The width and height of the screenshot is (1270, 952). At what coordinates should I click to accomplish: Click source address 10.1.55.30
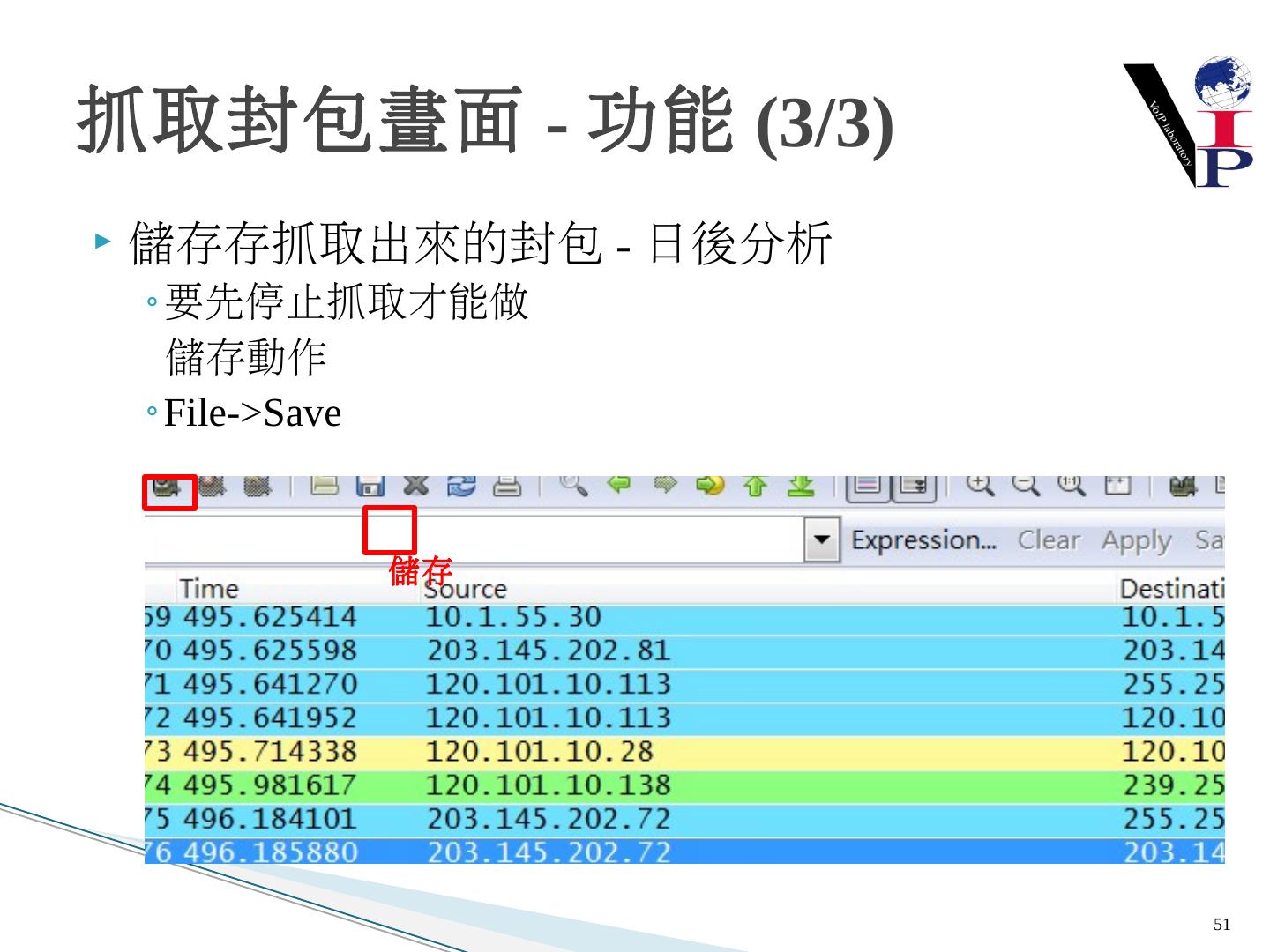click(x=513, y=617)
